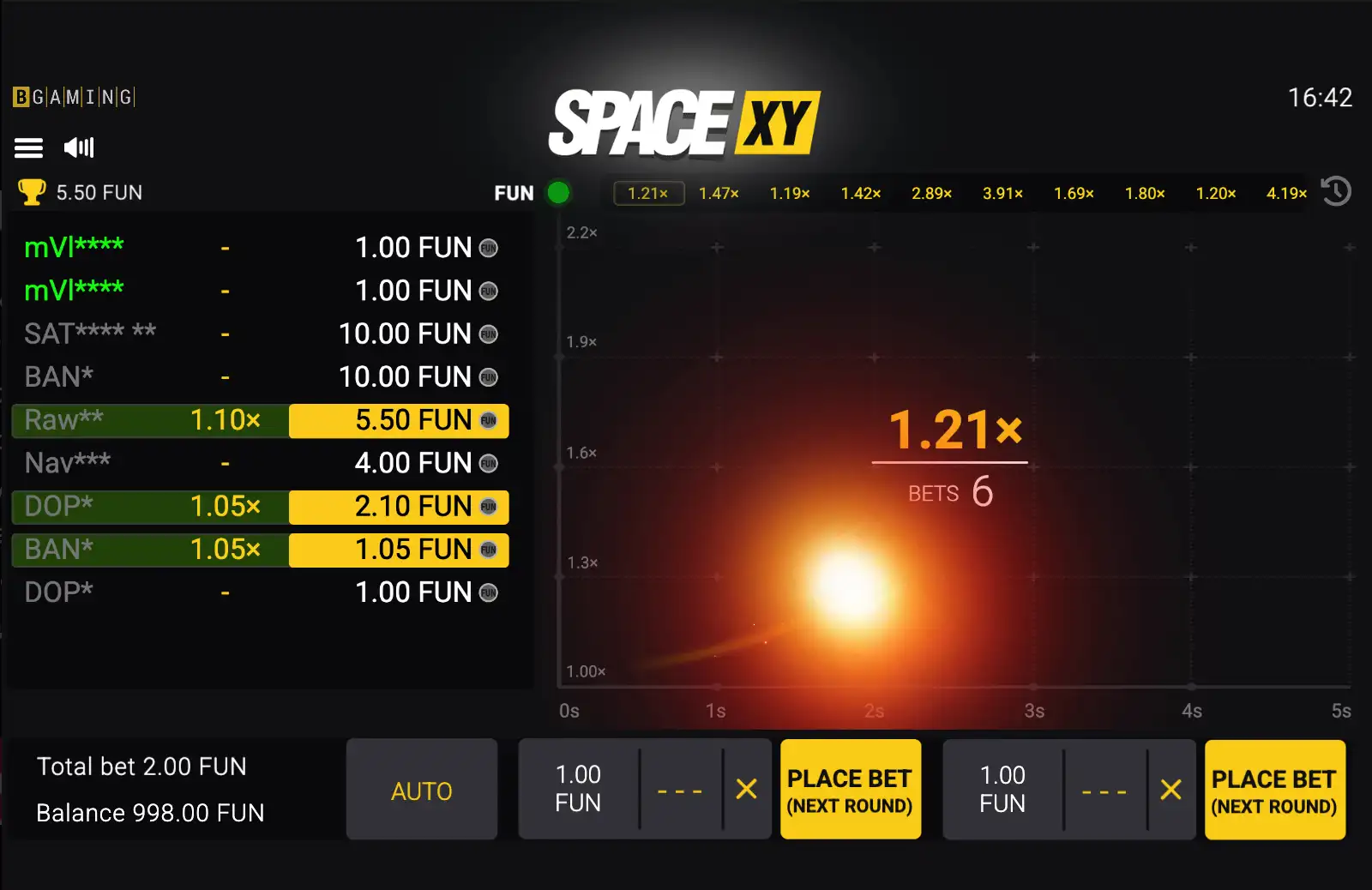Select the 4.19x history result

point(1286,194)
